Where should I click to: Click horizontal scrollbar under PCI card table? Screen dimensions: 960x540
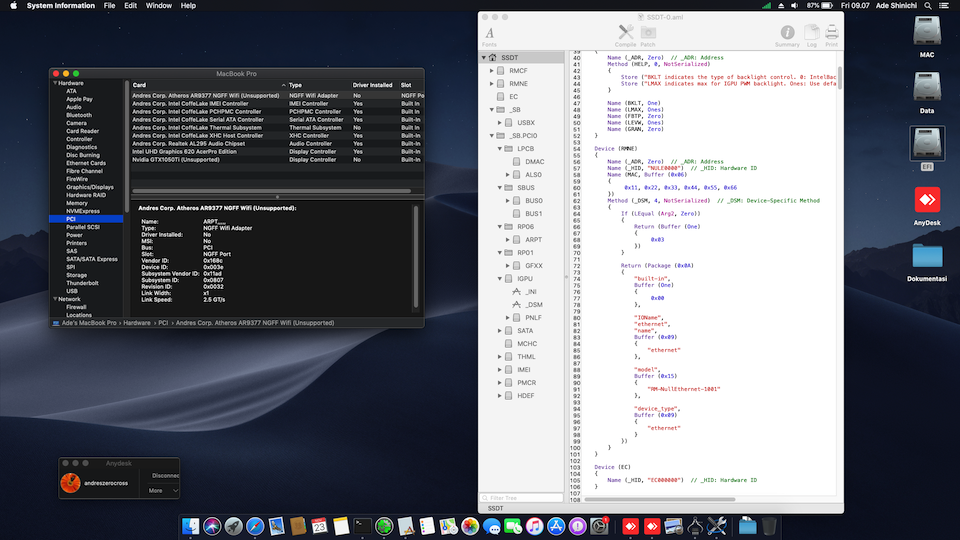pyautogui.click(x=271, y=190)
